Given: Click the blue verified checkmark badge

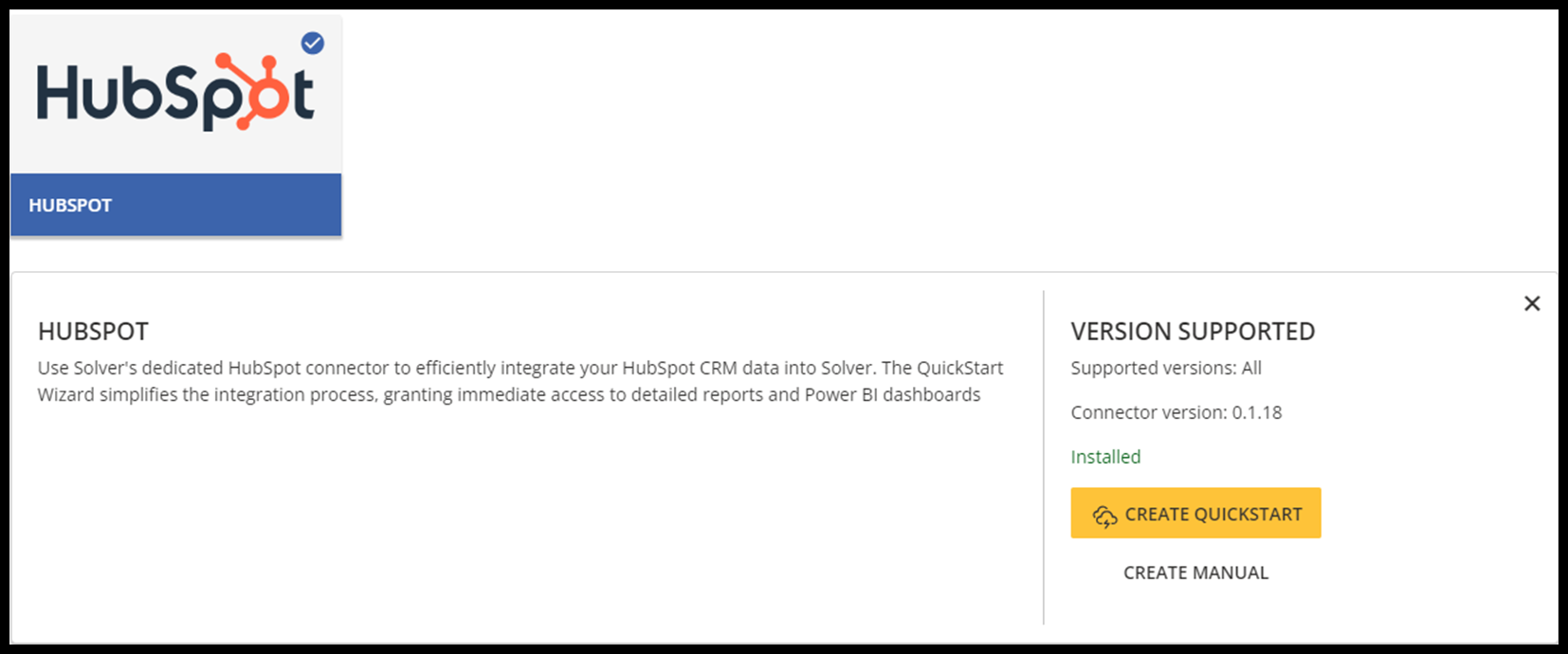Looking at the screenshot, I should pos(312,43).
